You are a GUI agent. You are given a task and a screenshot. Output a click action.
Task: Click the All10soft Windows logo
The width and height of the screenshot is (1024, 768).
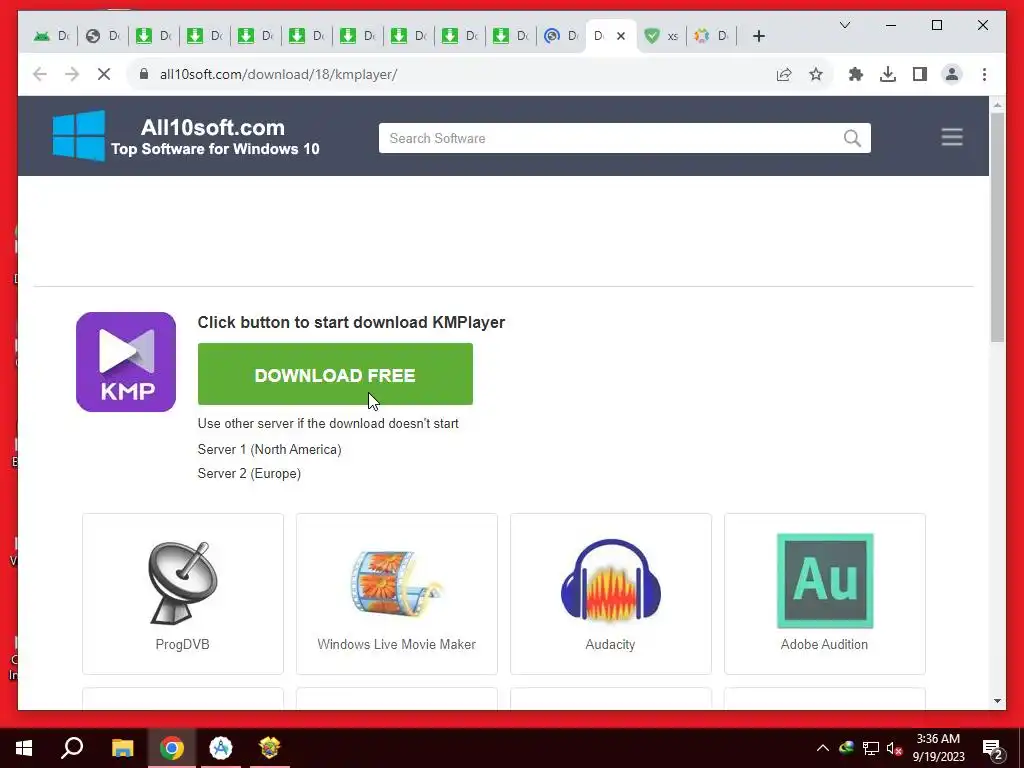[x=79, y=135]
